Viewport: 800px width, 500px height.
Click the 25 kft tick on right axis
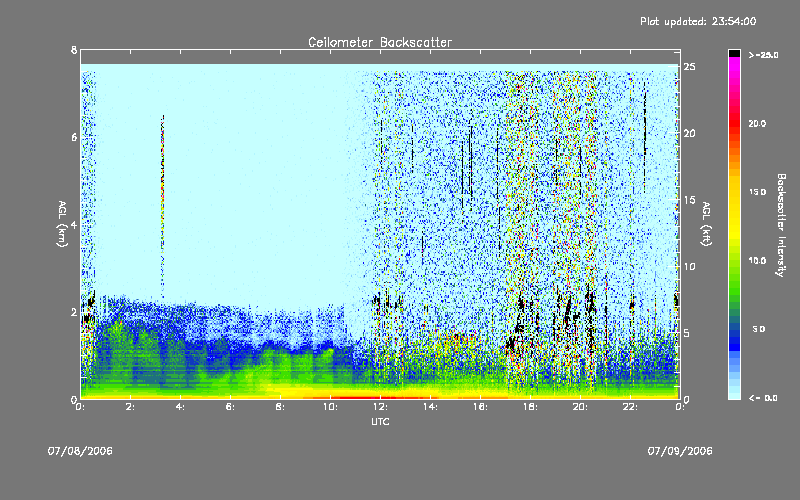pos(690,67)
